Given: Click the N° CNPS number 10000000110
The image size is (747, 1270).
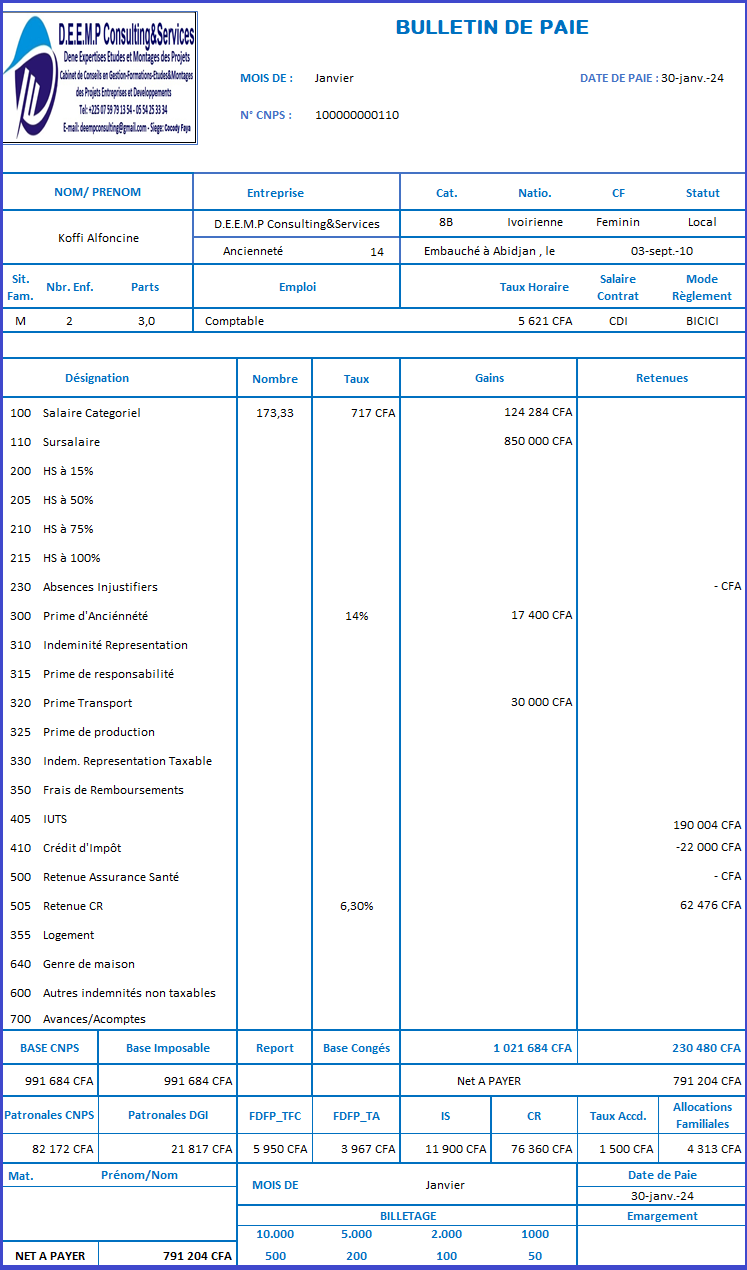Looking at the screenshot, I should click(x=357, y=115).
